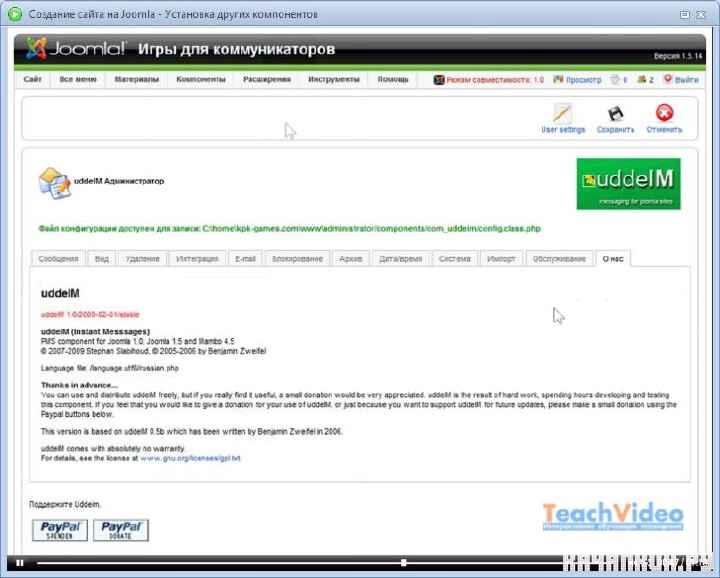The image size is (720, 578).
Task: Click the green config file path text
Action: pyautogui.click(x=289, y=229)
